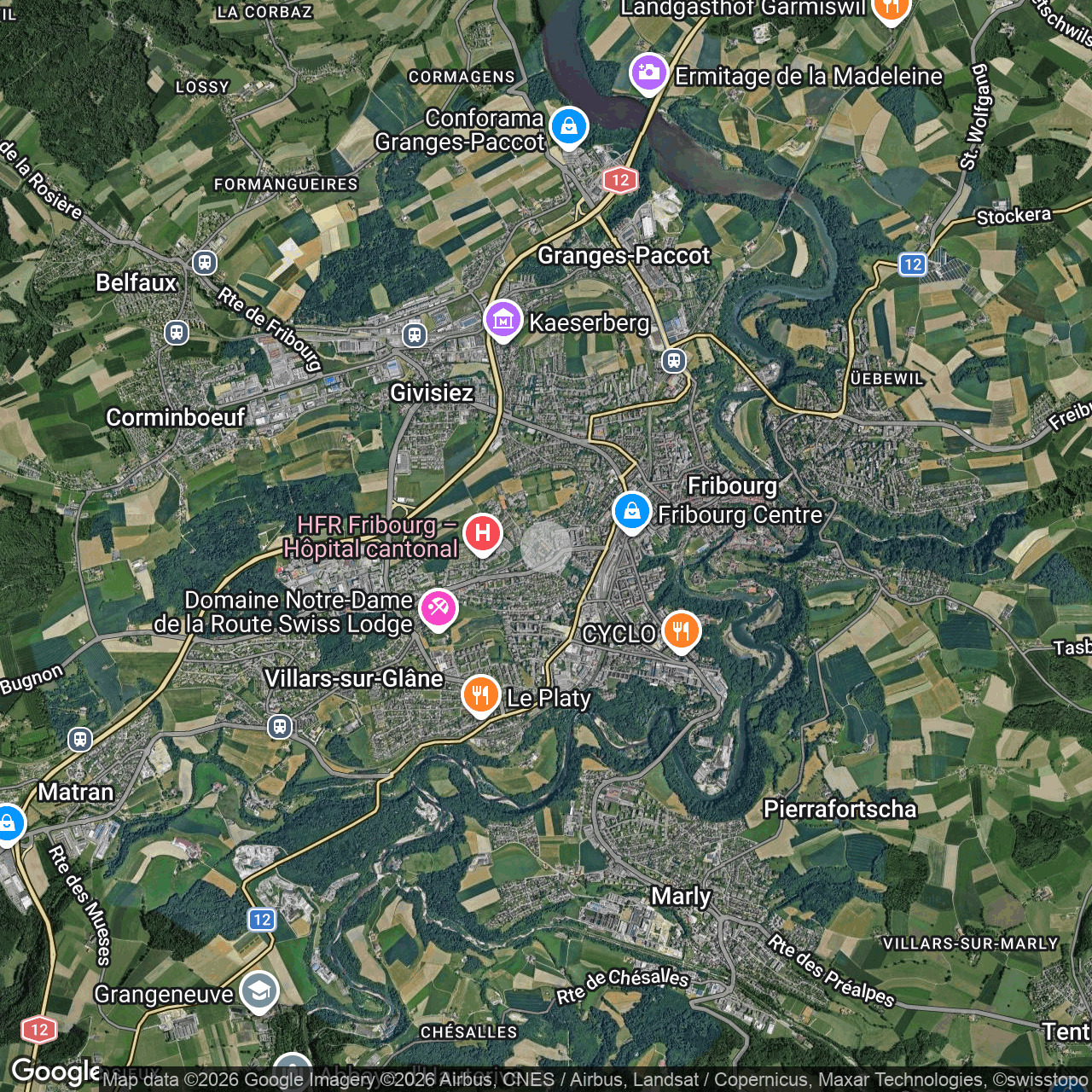This screenshot has height=1092, width=1092.
Task: Click the Fribourg city label
Action: (733, 486)
